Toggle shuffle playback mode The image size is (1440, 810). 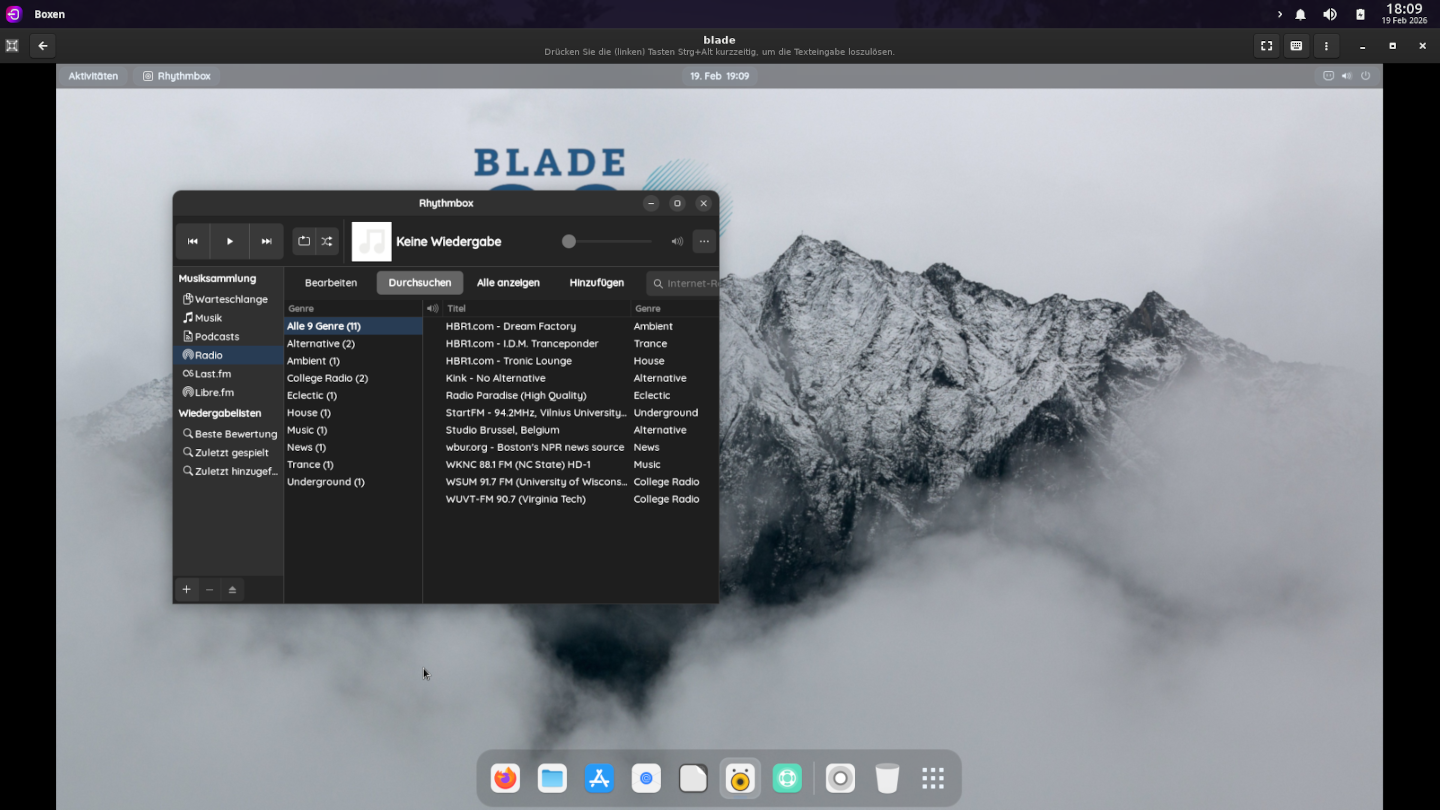point(327,241)
